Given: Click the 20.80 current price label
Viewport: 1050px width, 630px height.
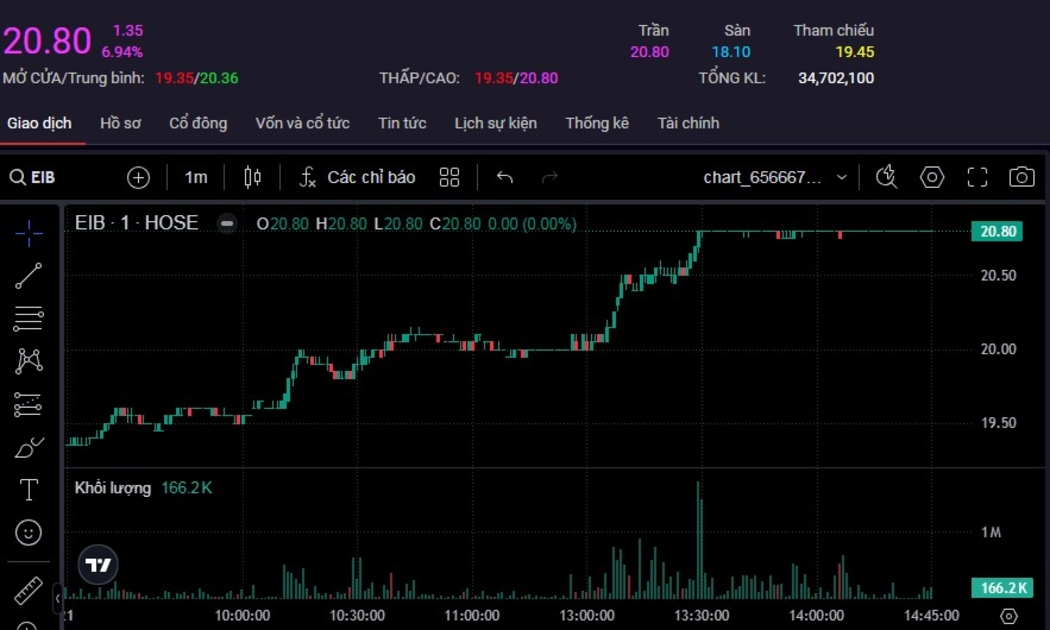Looking at the screenshot, I should 997,231.
